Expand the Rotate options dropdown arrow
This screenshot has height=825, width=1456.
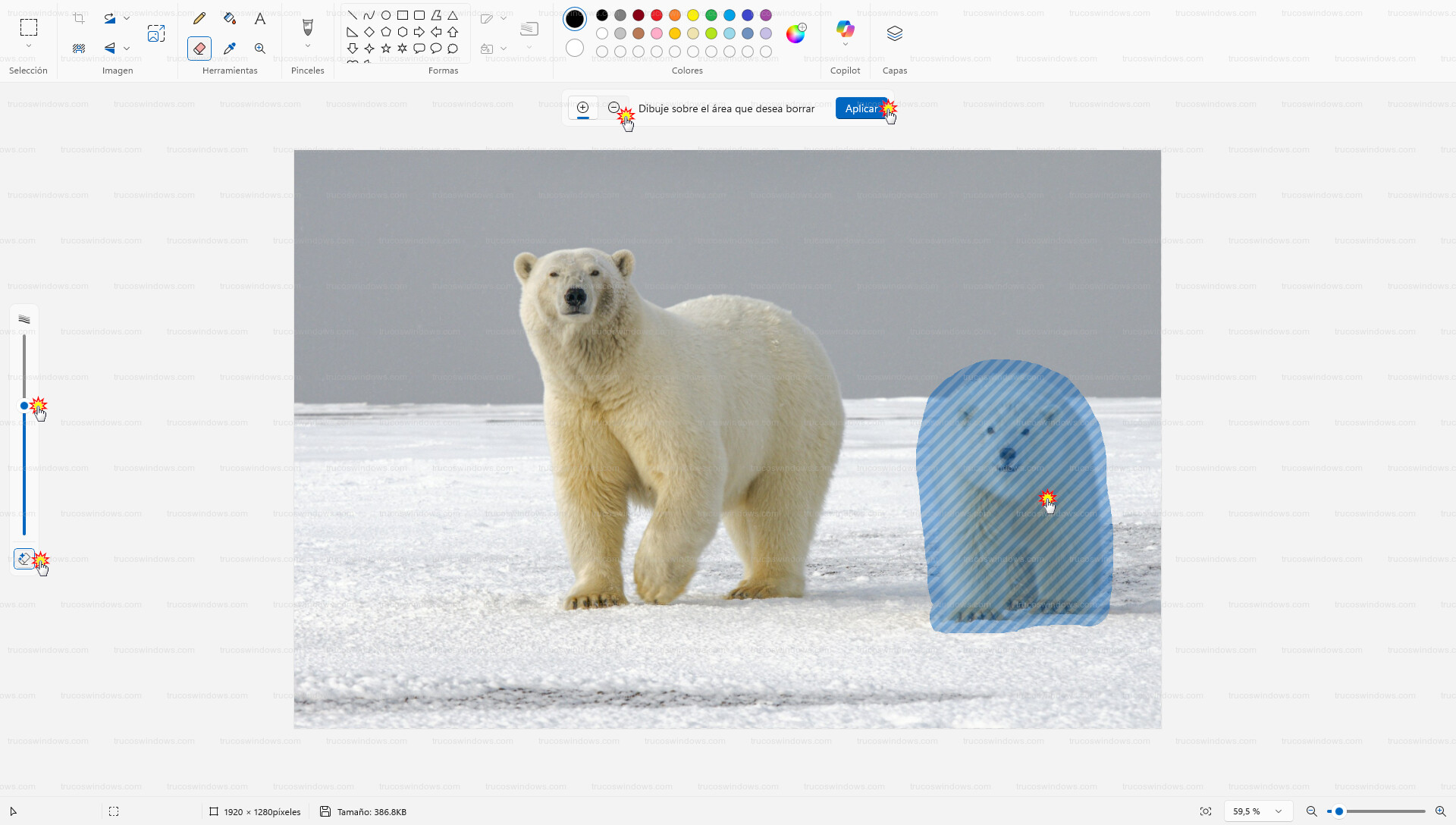point(127,18)
